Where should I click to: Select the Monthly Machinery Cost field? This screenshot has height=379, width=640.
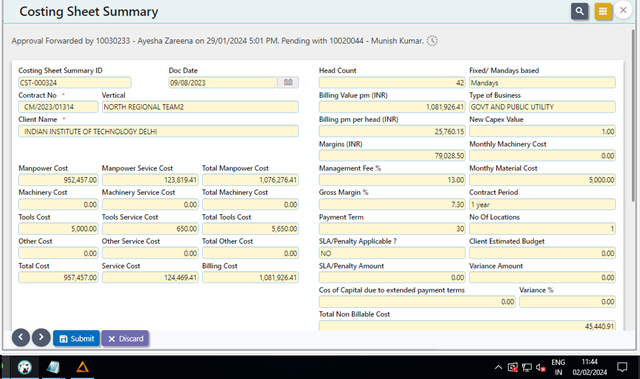pyautogui.click(x=542, y=155)
